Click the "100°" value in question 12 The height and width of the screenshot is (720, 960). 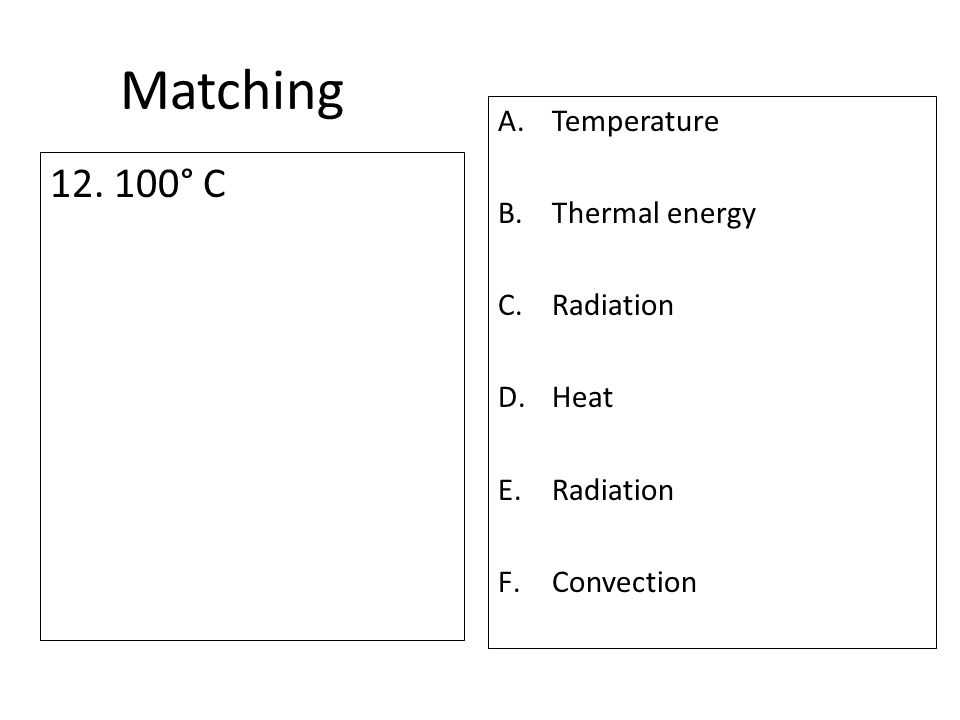coord(154,184)
